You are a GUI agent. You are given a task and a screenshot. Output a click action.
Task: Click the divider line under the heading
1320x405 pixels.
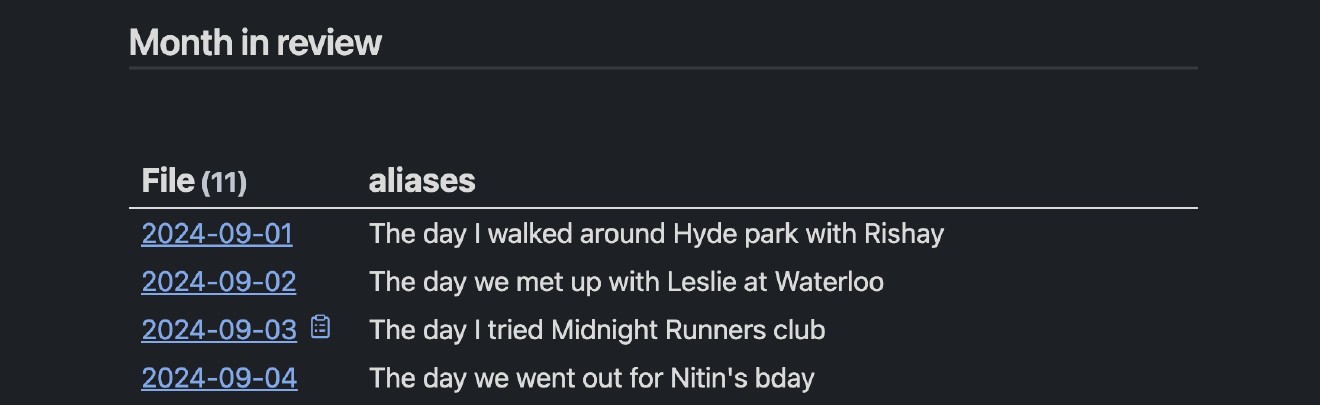tap(663, 68)
